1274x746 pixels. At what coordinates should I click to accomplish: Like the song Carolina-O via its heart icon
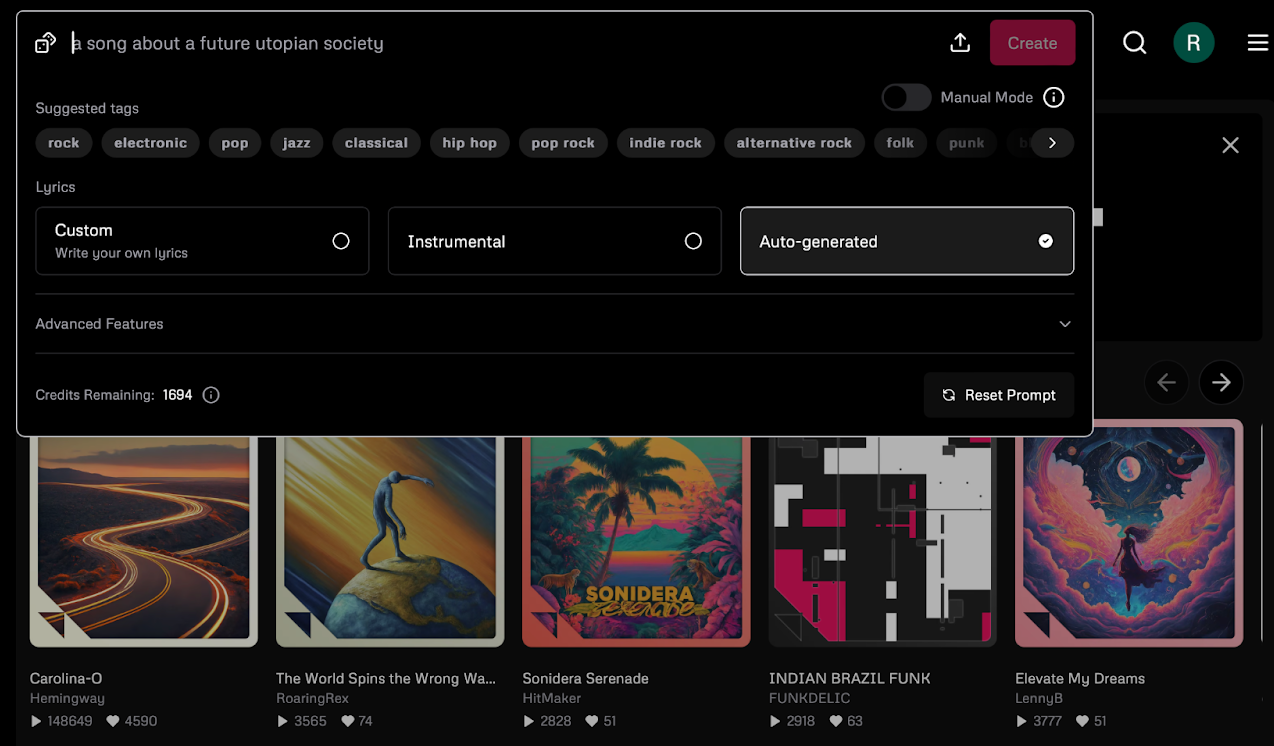point(113,720)
